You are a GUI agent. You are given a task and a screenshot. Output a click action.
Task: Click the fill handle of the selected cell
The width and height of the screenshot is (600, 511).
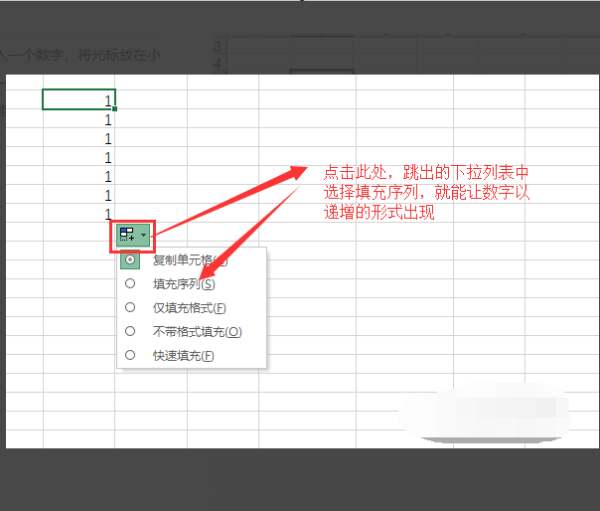[115, 109]
